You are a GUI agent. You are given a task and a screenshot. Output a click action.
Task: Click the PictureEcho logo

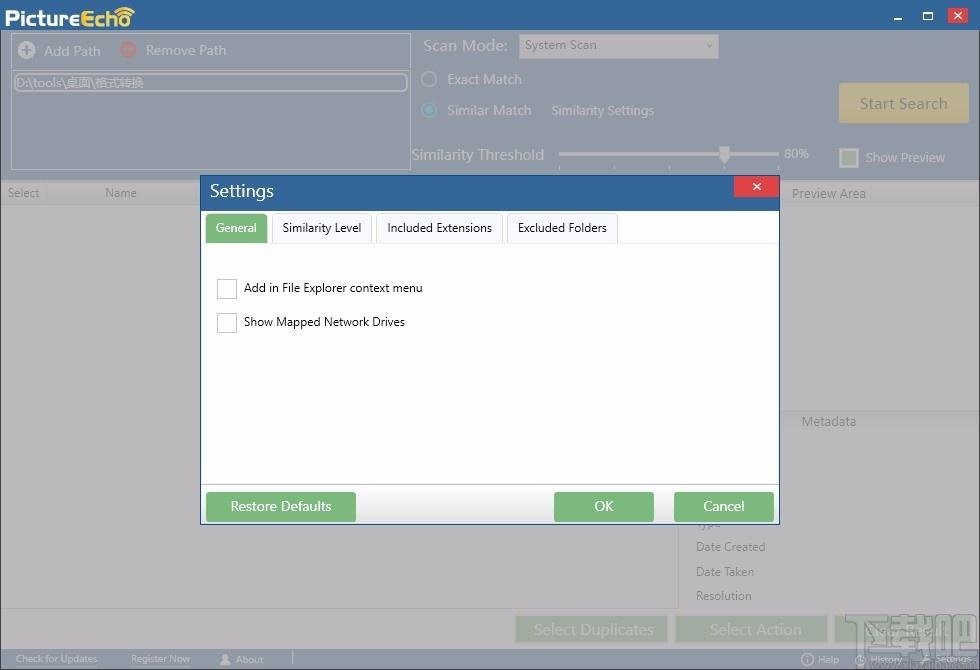coord(69,17)
